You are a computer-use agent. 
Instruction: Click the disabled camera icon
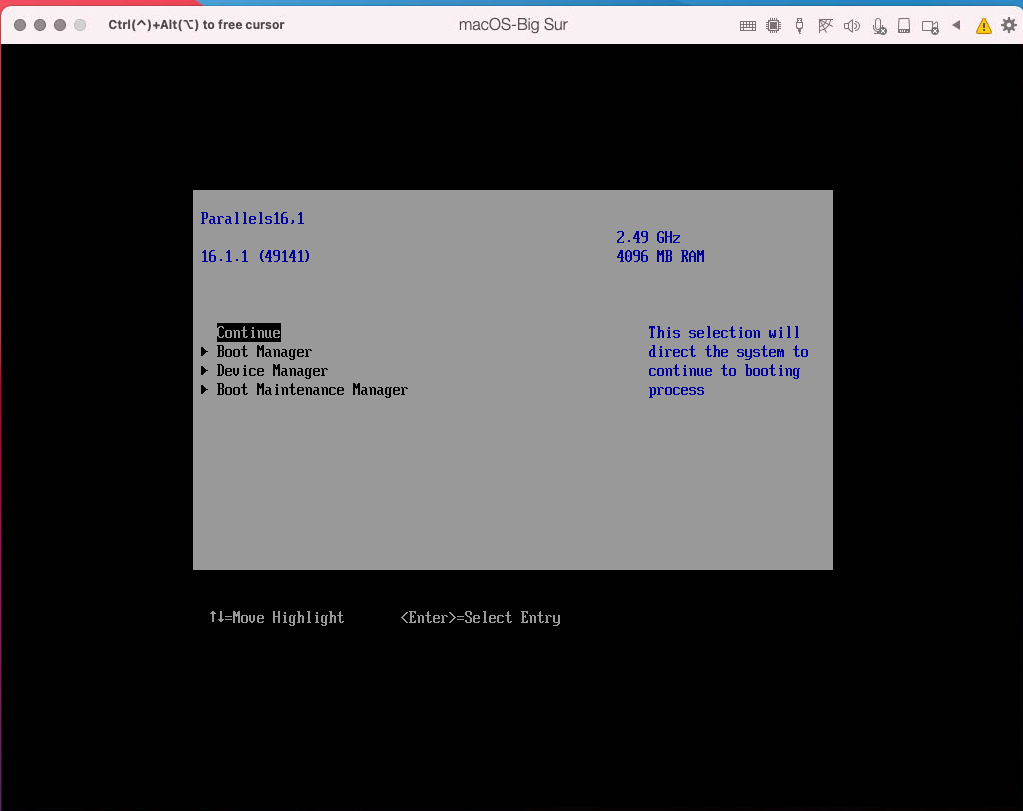[930, 27]
